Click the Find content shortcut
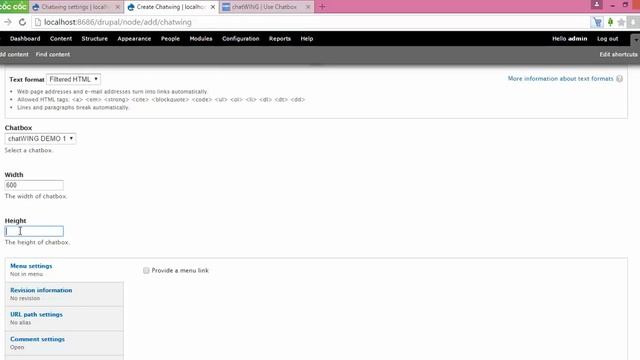 (x=53, y=54)
